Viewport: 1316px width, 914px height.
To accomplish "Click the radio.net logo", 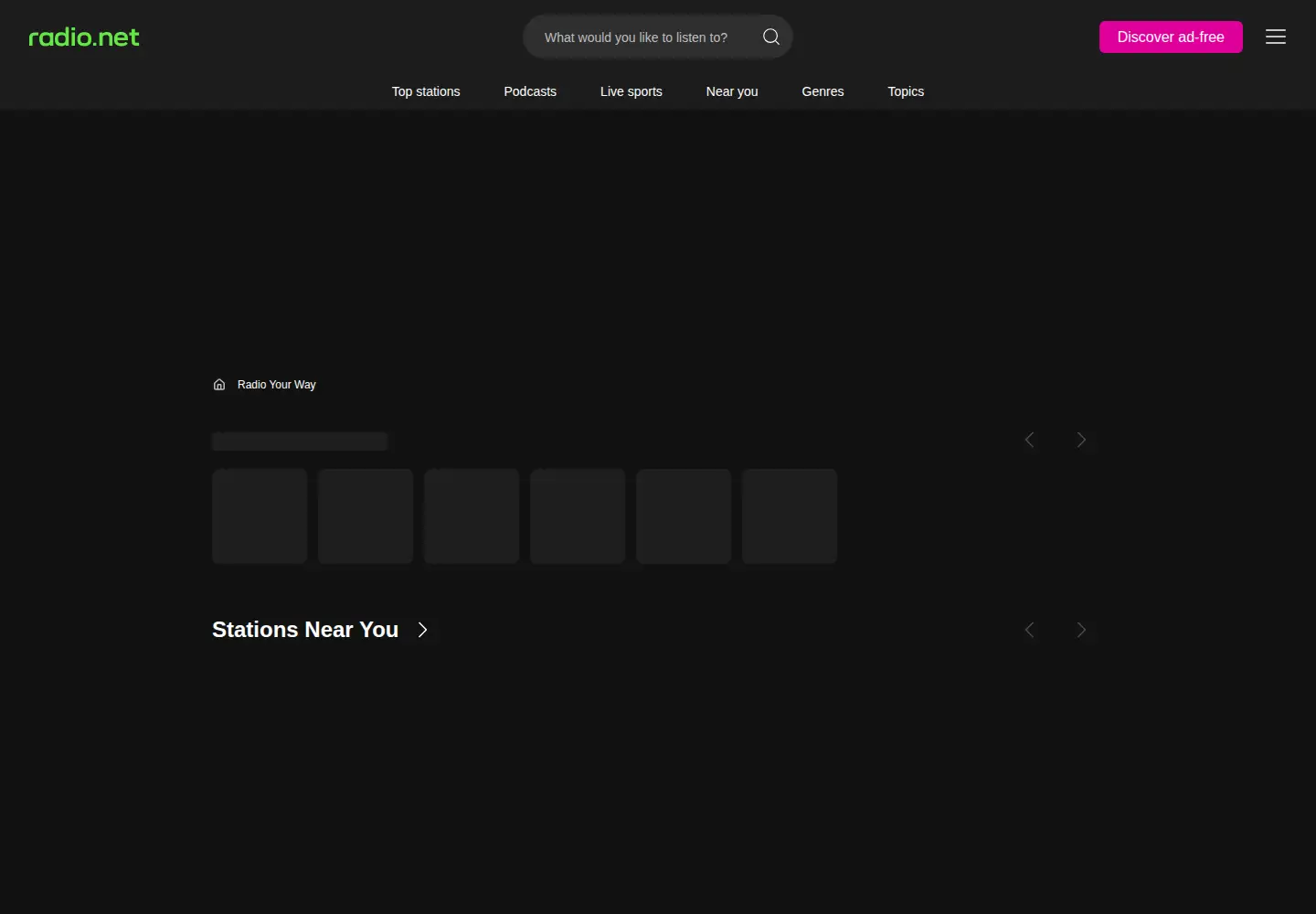I will pyautogui.click(x=84, y=37).
